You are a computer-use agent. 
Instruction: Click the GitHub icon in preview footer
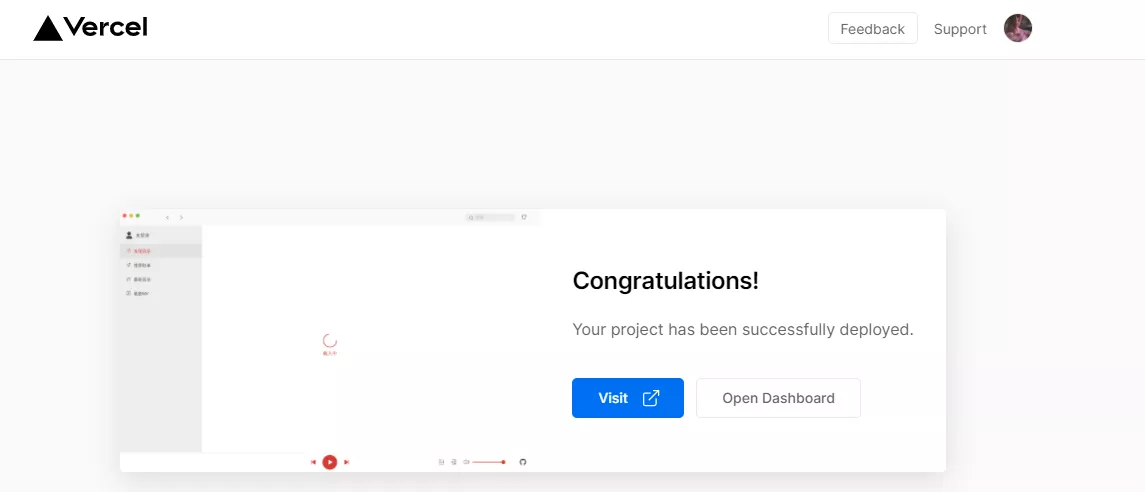[x=522, y=462]
